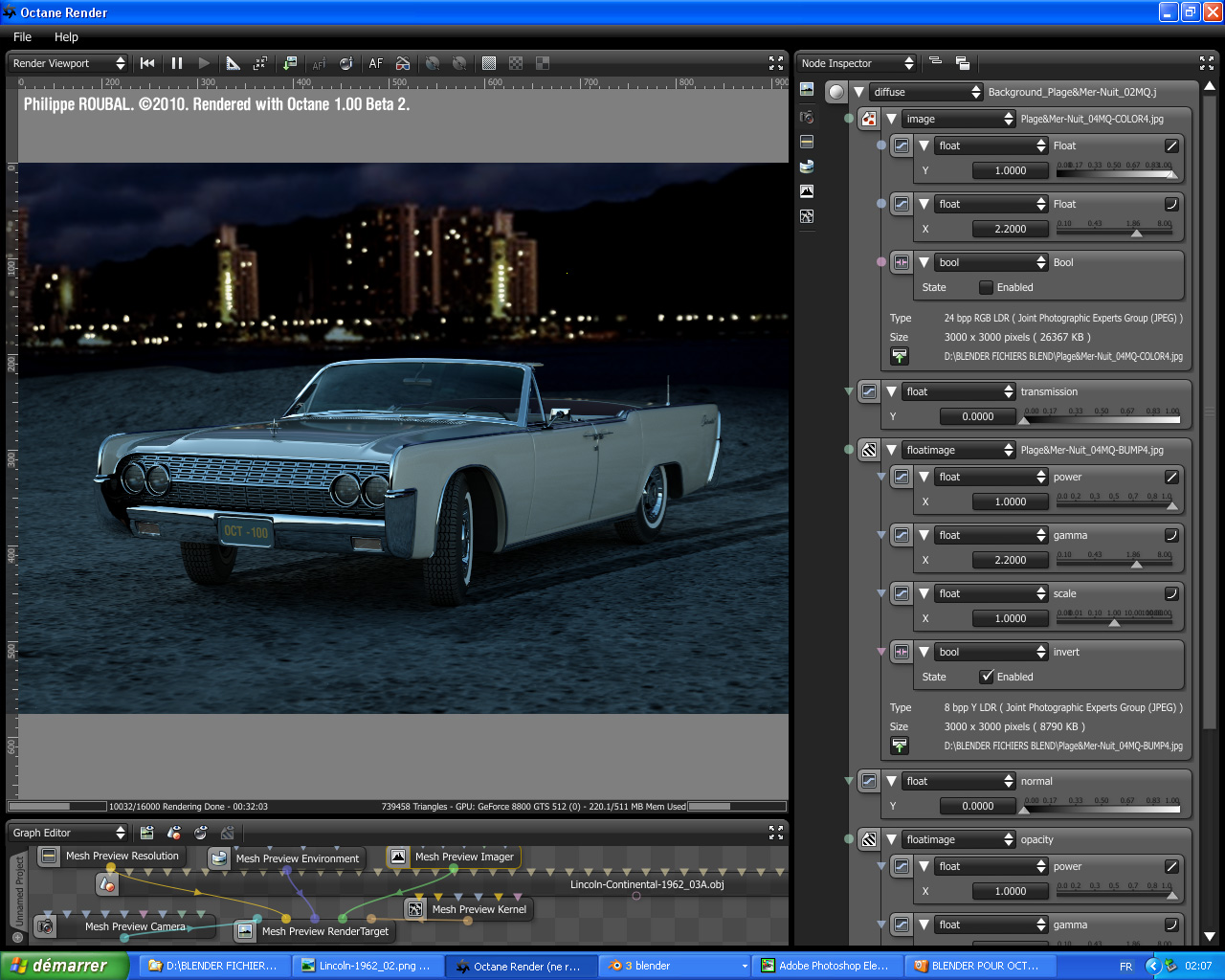Click the AF auto focus icon
Viewport: 1225px width, 980px height.
click(376, 63)
